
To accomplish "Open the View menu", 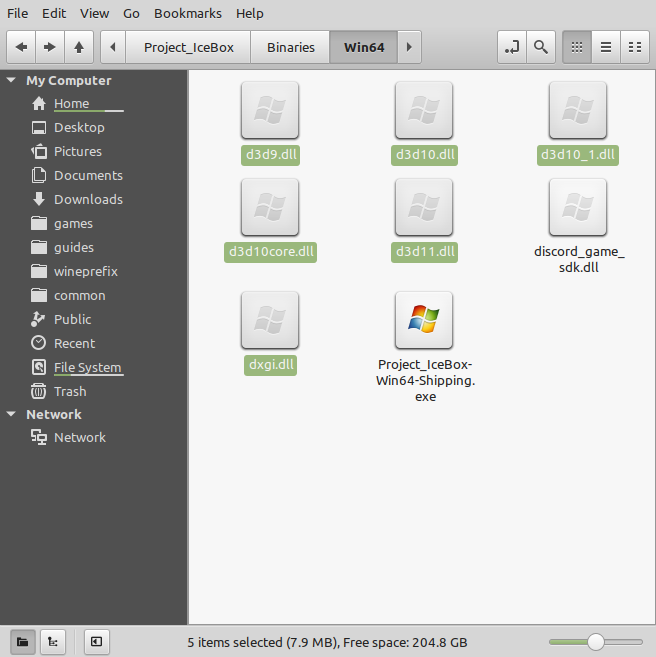I will pos(95,13).
